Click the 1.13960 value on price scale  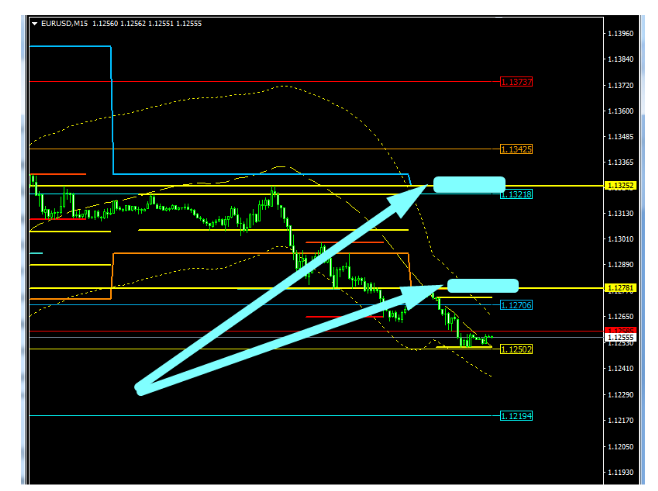tap(620, 34)
